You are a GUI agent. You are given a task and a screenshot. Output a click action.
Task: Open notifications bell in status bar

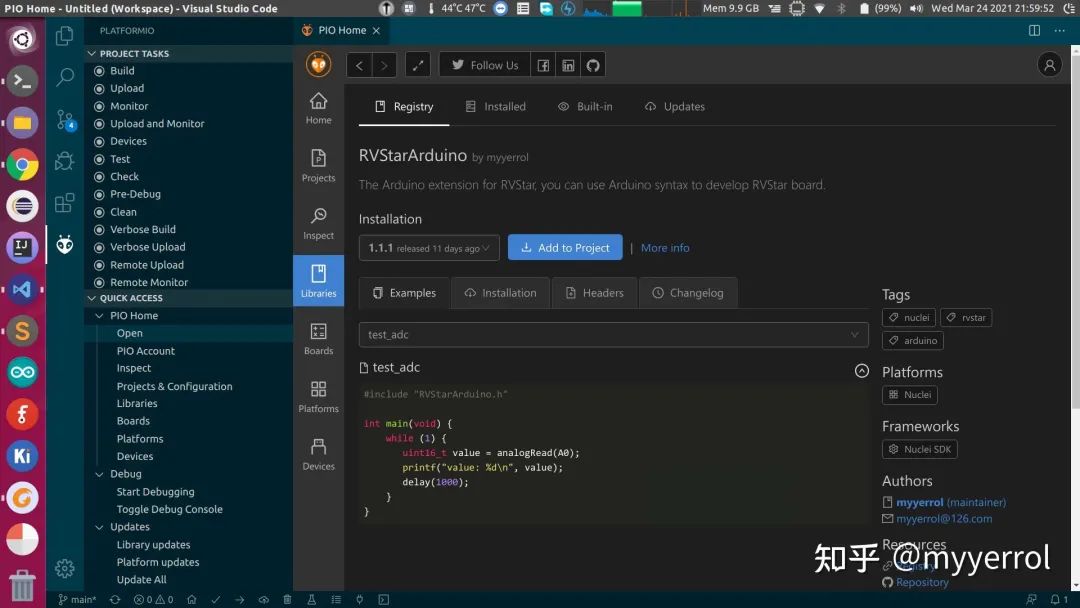pos(1058,600)
